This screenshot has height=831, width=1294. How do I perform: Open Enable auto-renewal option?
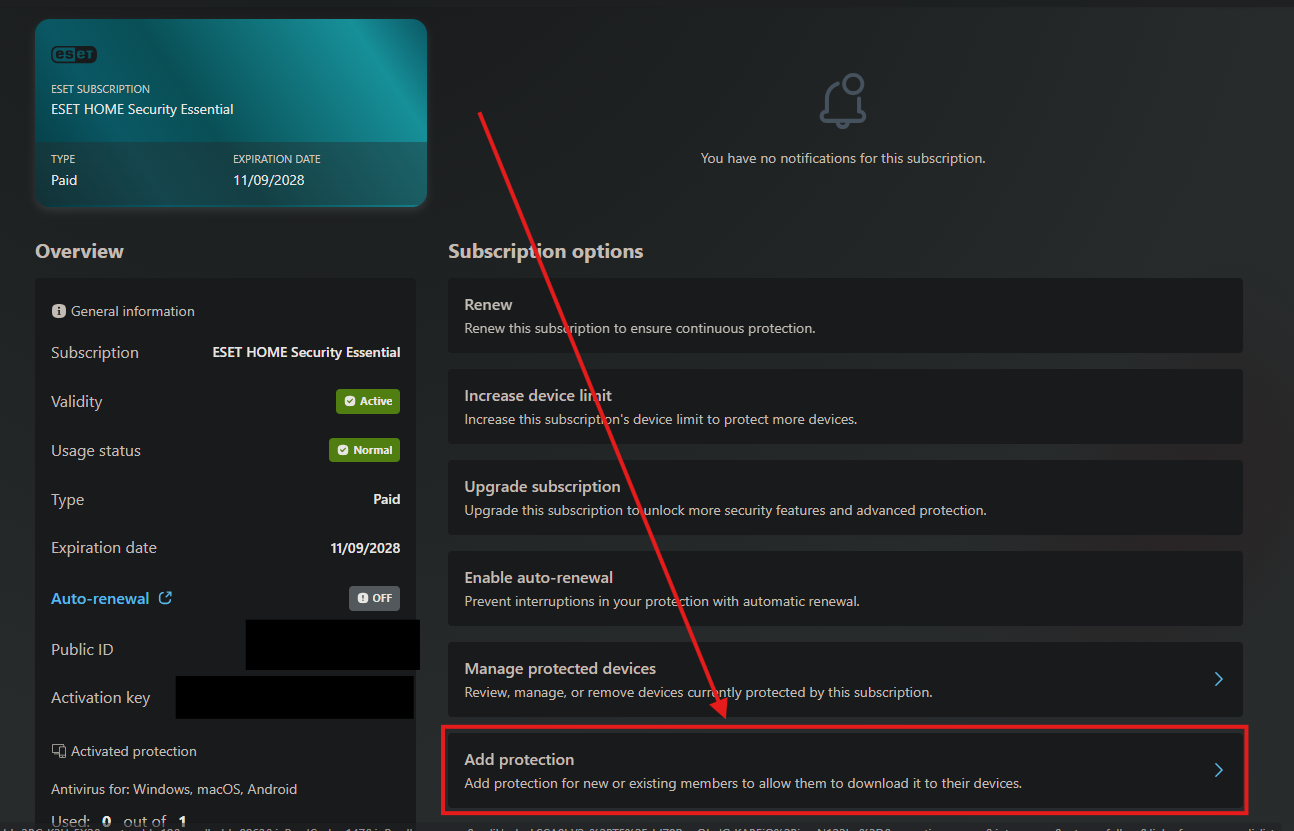(x=845, y=588)
